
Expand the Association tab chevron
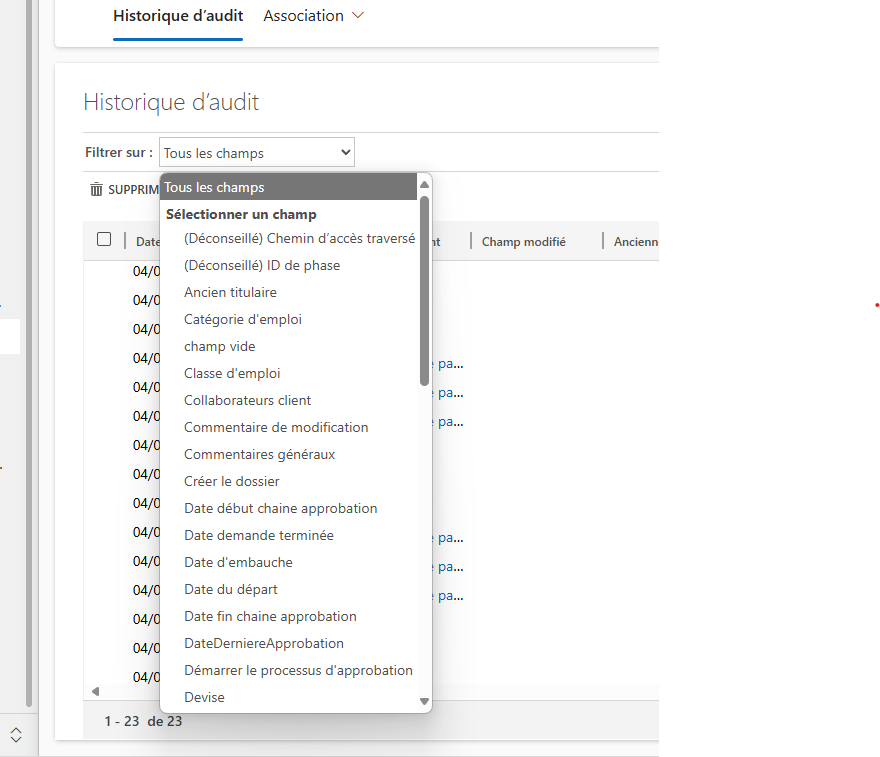pyautogui.click(x=359, y=16)
